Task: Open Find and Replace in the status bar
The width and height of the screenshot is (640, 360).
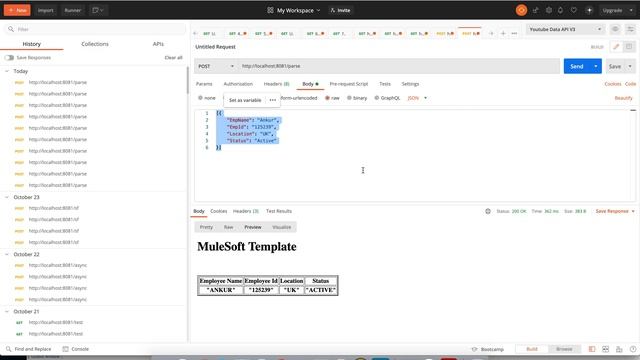Action: coord(29,349)
